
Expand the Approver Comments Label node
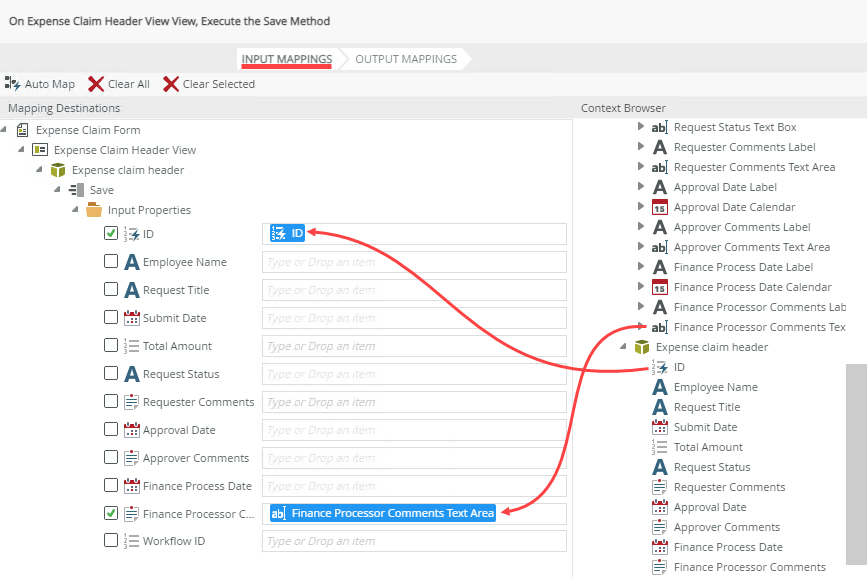pos(641,227)
